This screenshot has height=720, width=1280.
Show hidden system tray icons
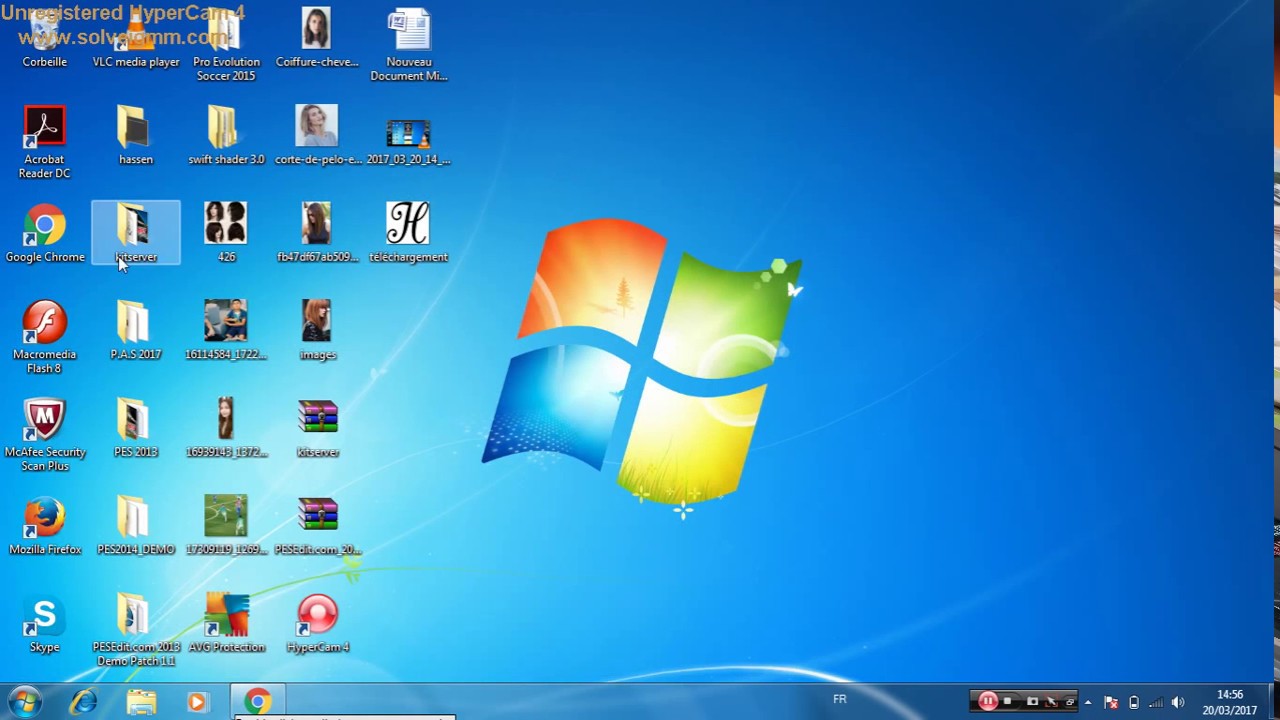tap(1088, 702)
